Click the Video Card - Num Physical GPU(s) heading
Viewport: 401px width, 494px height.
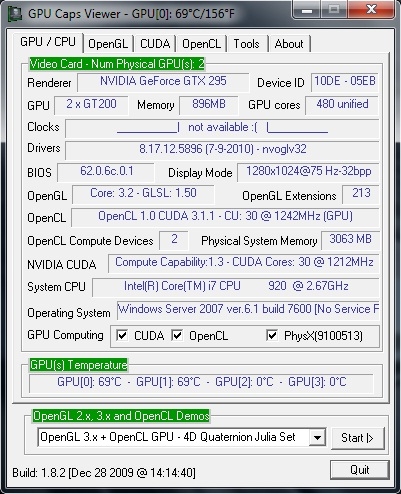[117, 64]
